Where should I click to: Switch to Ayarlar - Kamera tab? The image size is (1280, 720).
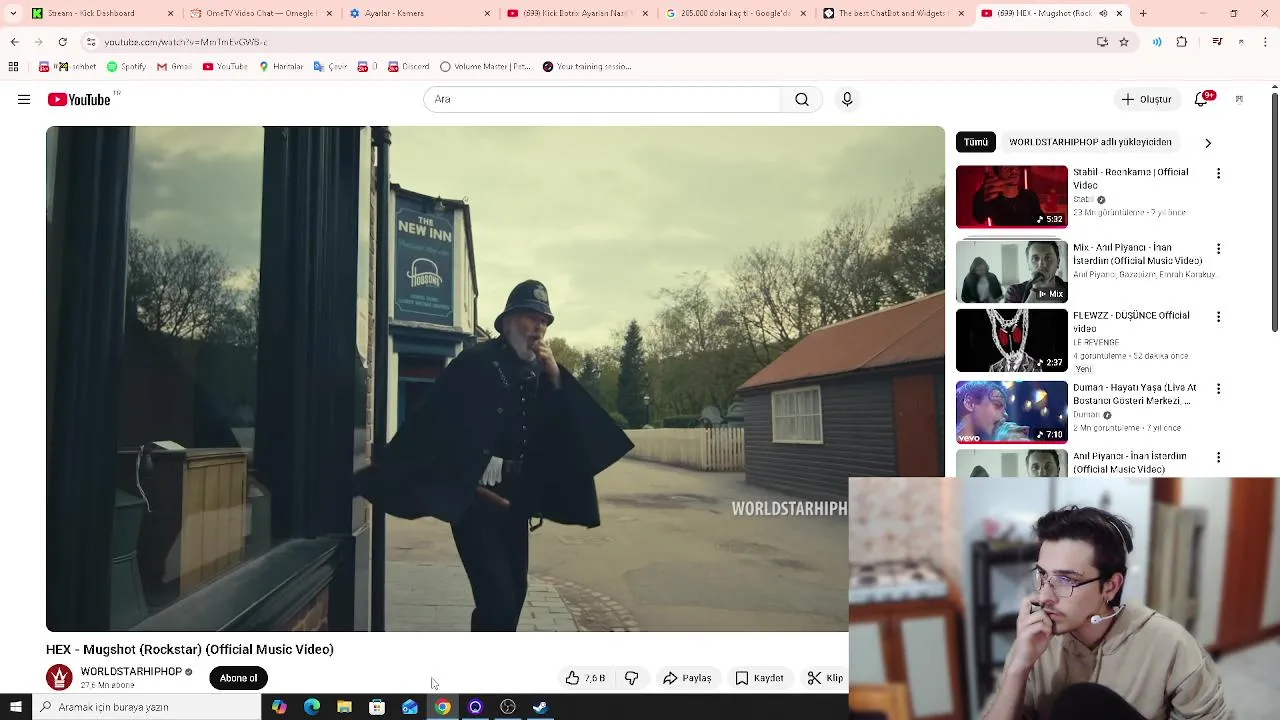[x=420, y=13]
